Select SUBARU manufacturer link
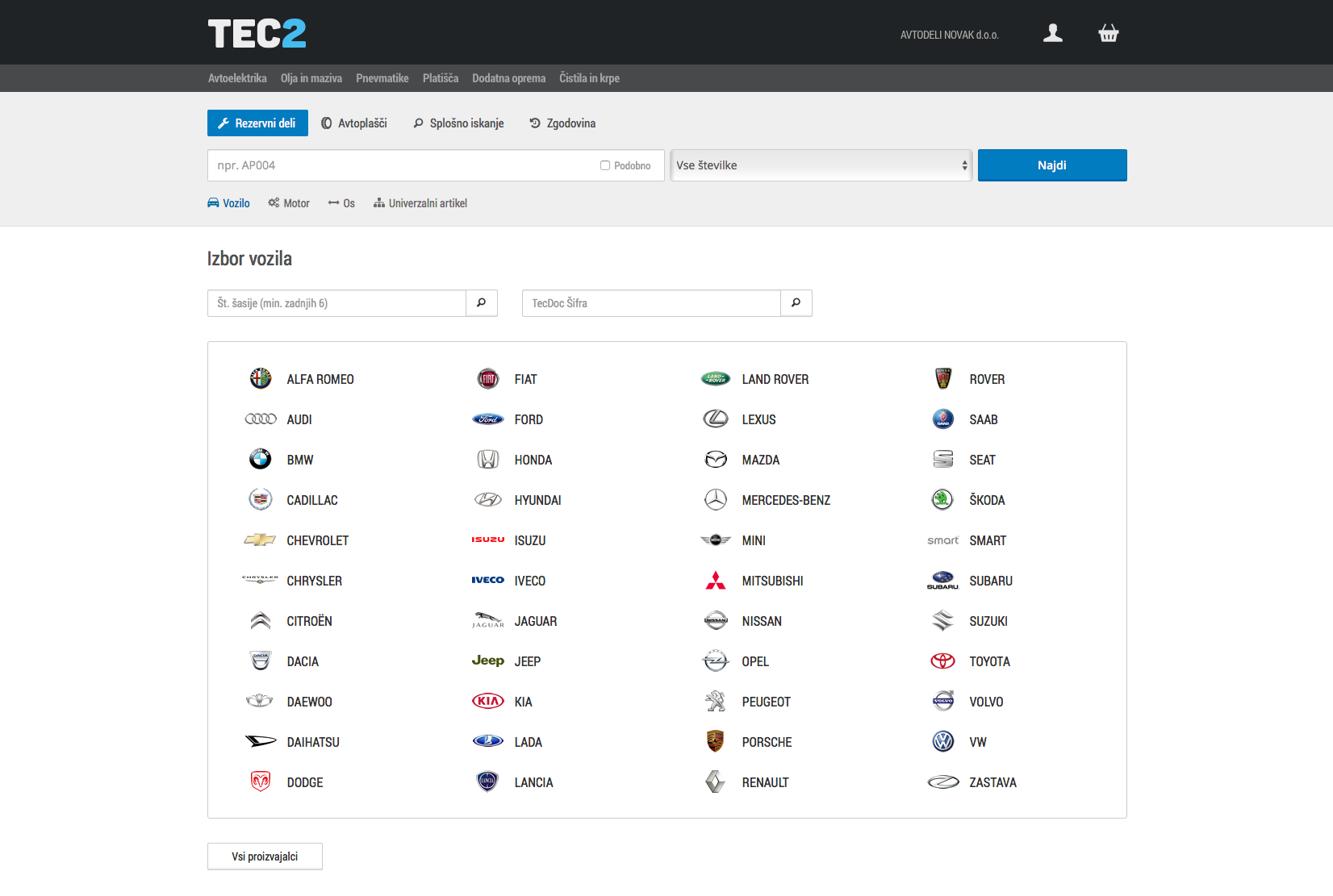The height and width of the screenshot is (896, 1333). click(x=991, y=581)
